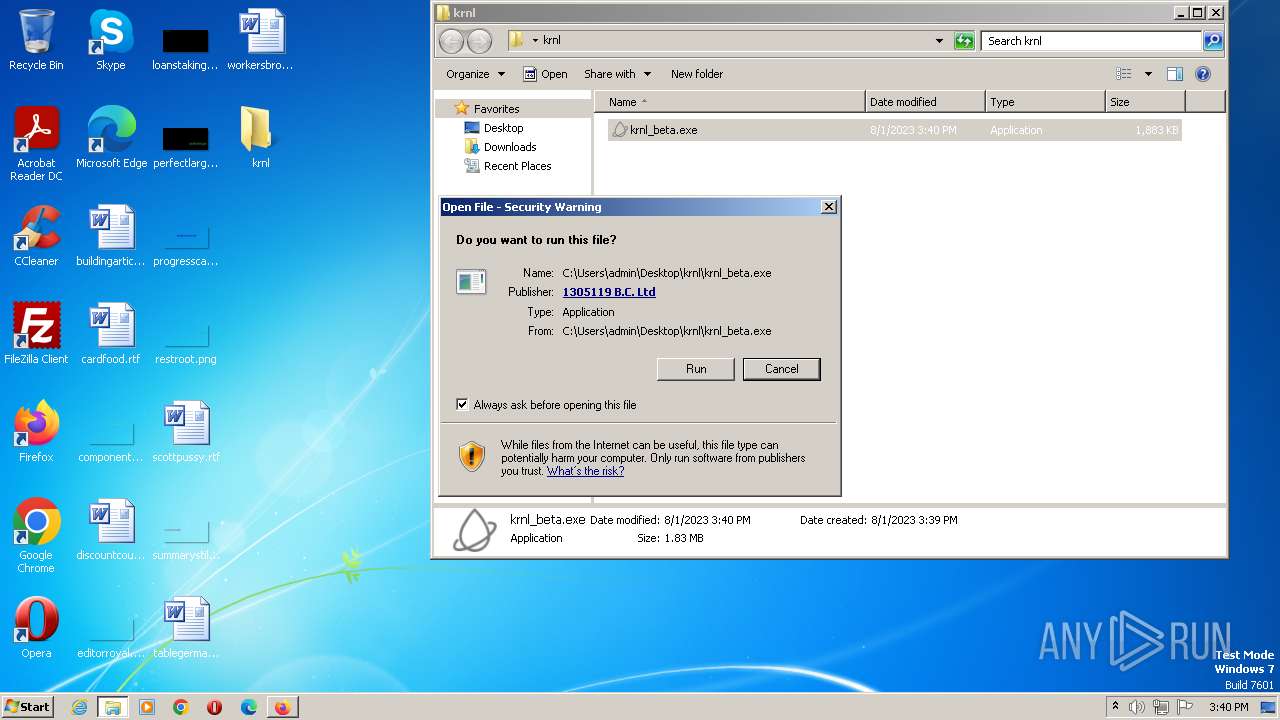
Task: Sort by Name column header
Action: tap(730, 102)
